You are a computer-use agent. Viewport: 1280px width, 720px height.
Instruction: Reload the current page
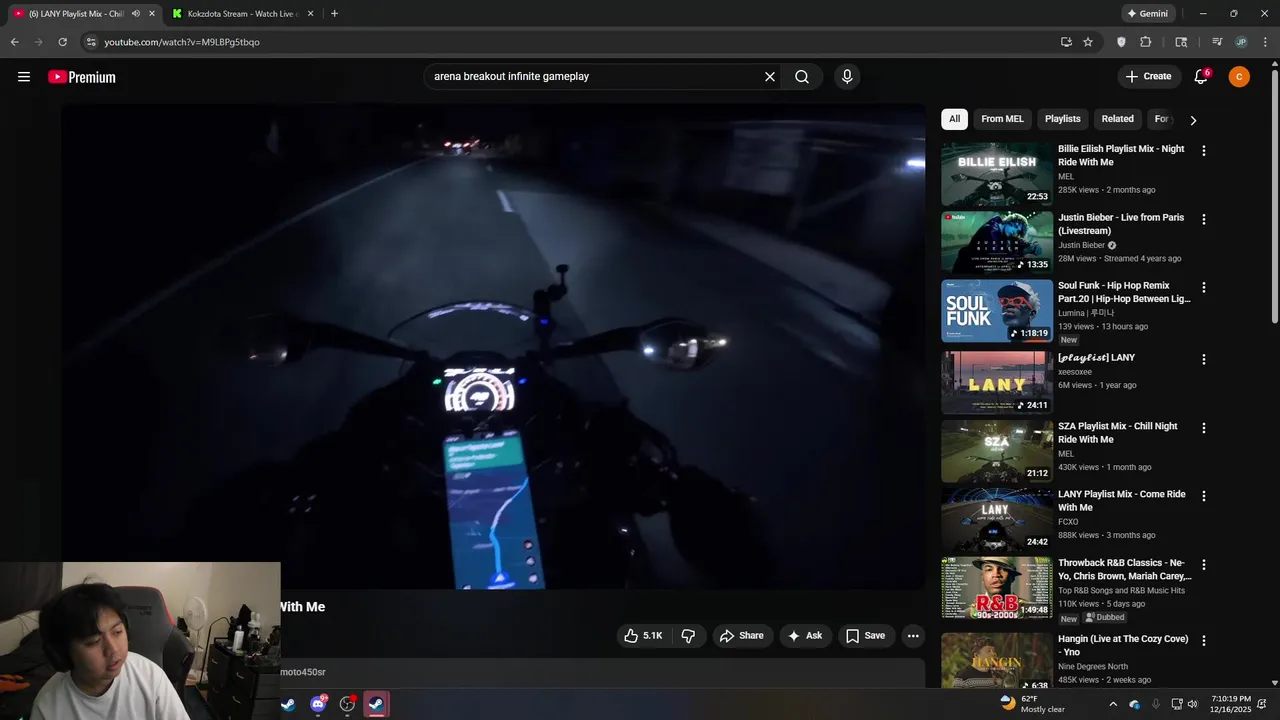coord(62,42)
